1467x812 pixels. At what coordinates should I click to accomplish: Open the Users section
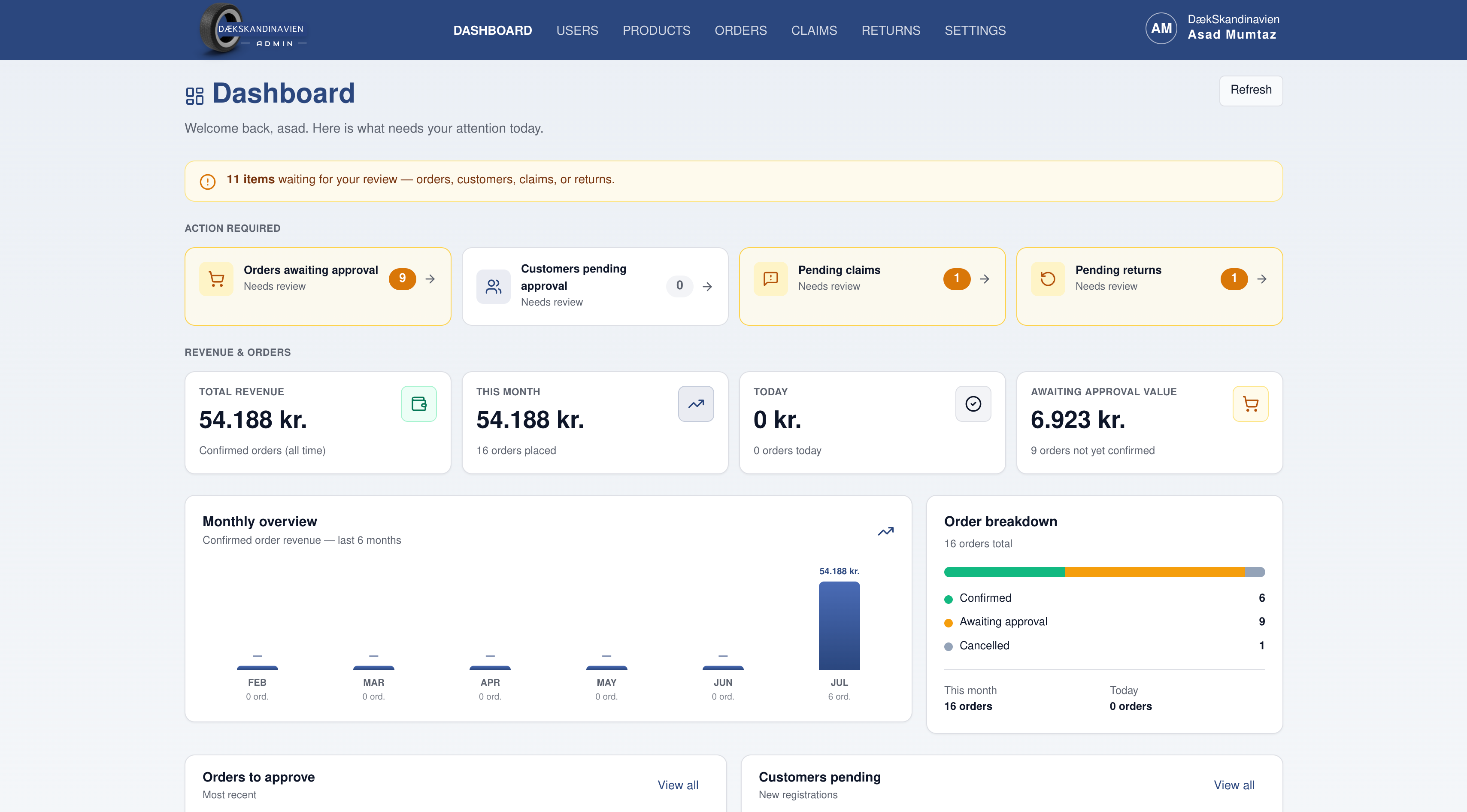point(577,30)
